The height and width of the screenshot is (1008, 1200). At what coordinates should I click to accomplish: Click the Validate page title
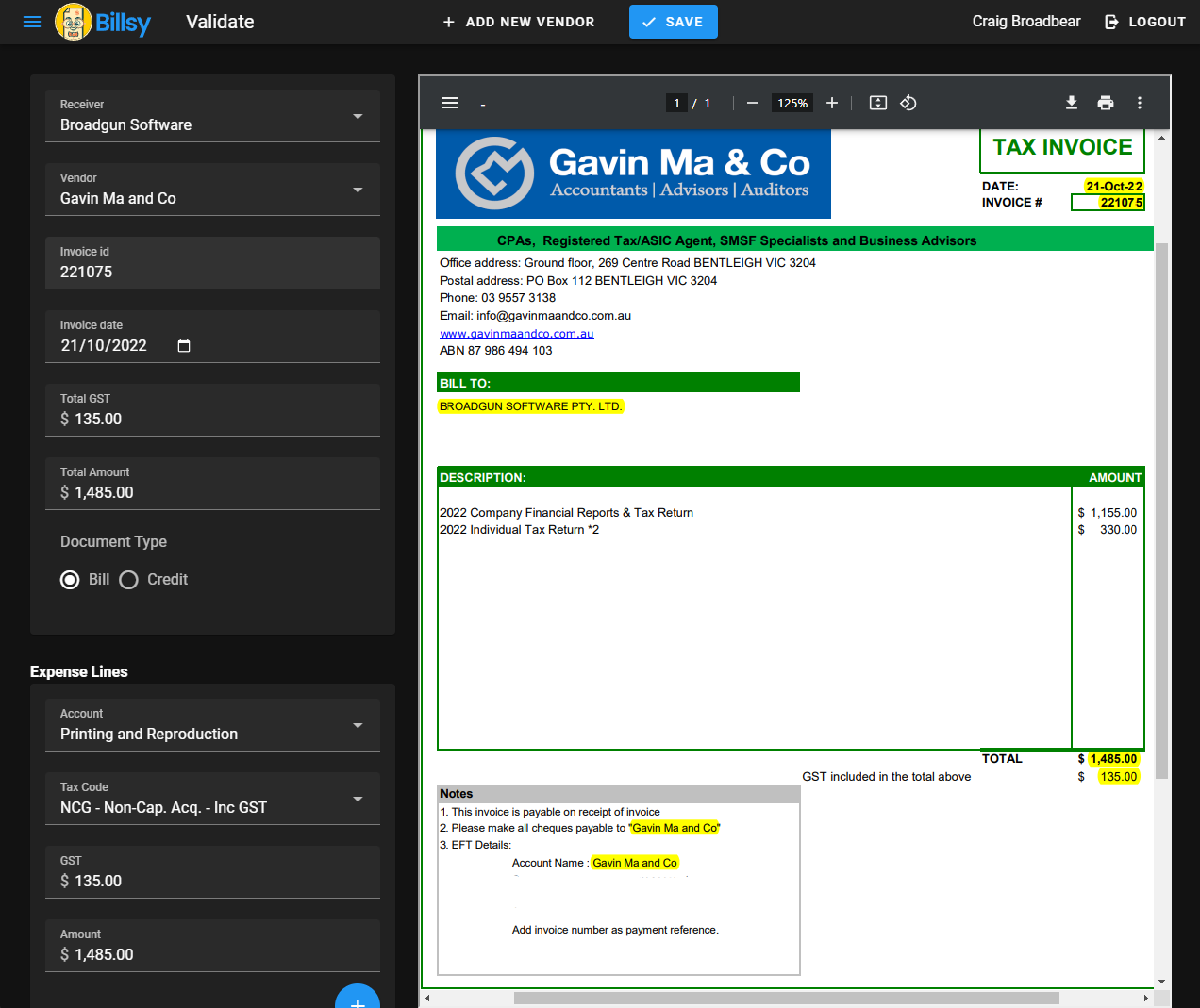[220, 22]
